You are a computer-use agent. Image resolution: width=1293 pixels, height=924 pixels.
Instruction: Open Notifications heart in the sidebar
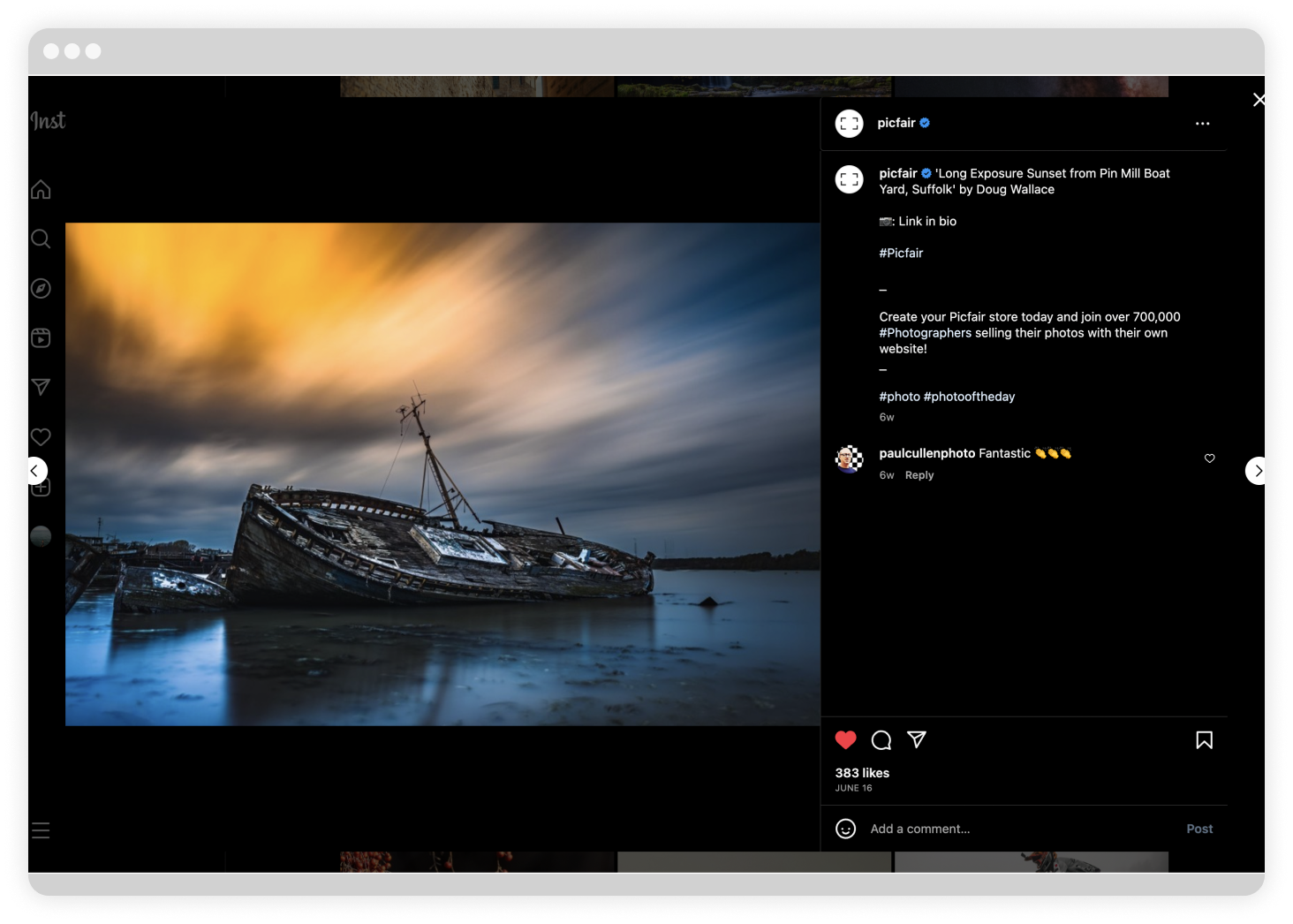[41, 436]
